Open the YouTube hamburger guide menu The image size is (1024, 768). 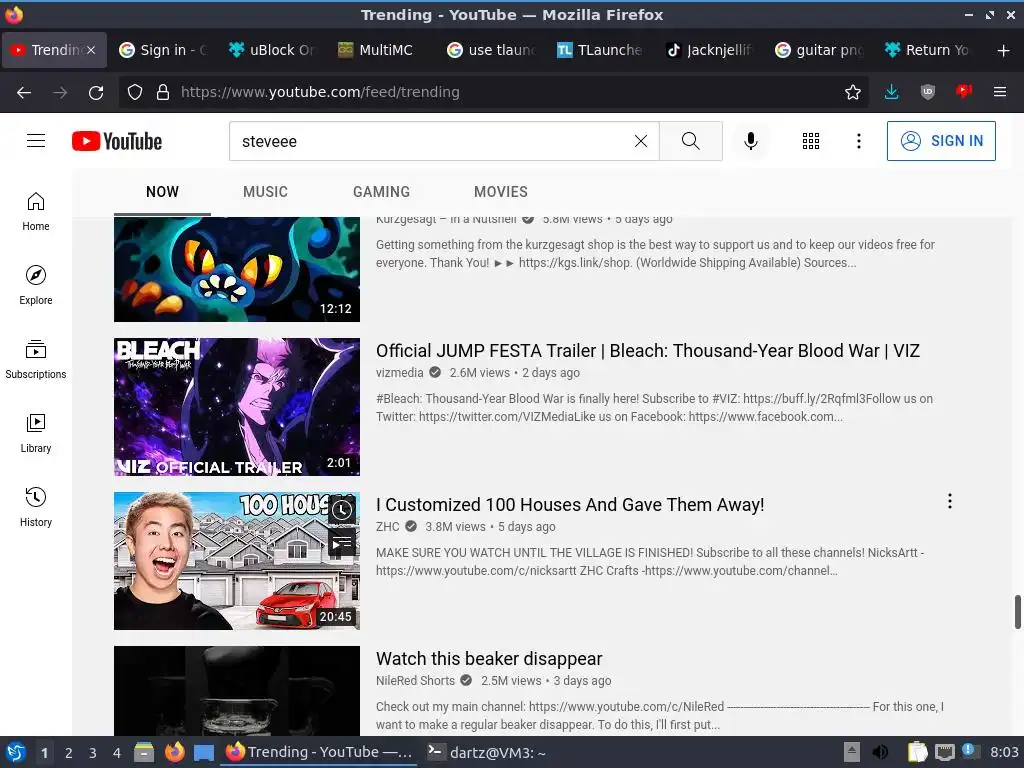tap(36, 141)
